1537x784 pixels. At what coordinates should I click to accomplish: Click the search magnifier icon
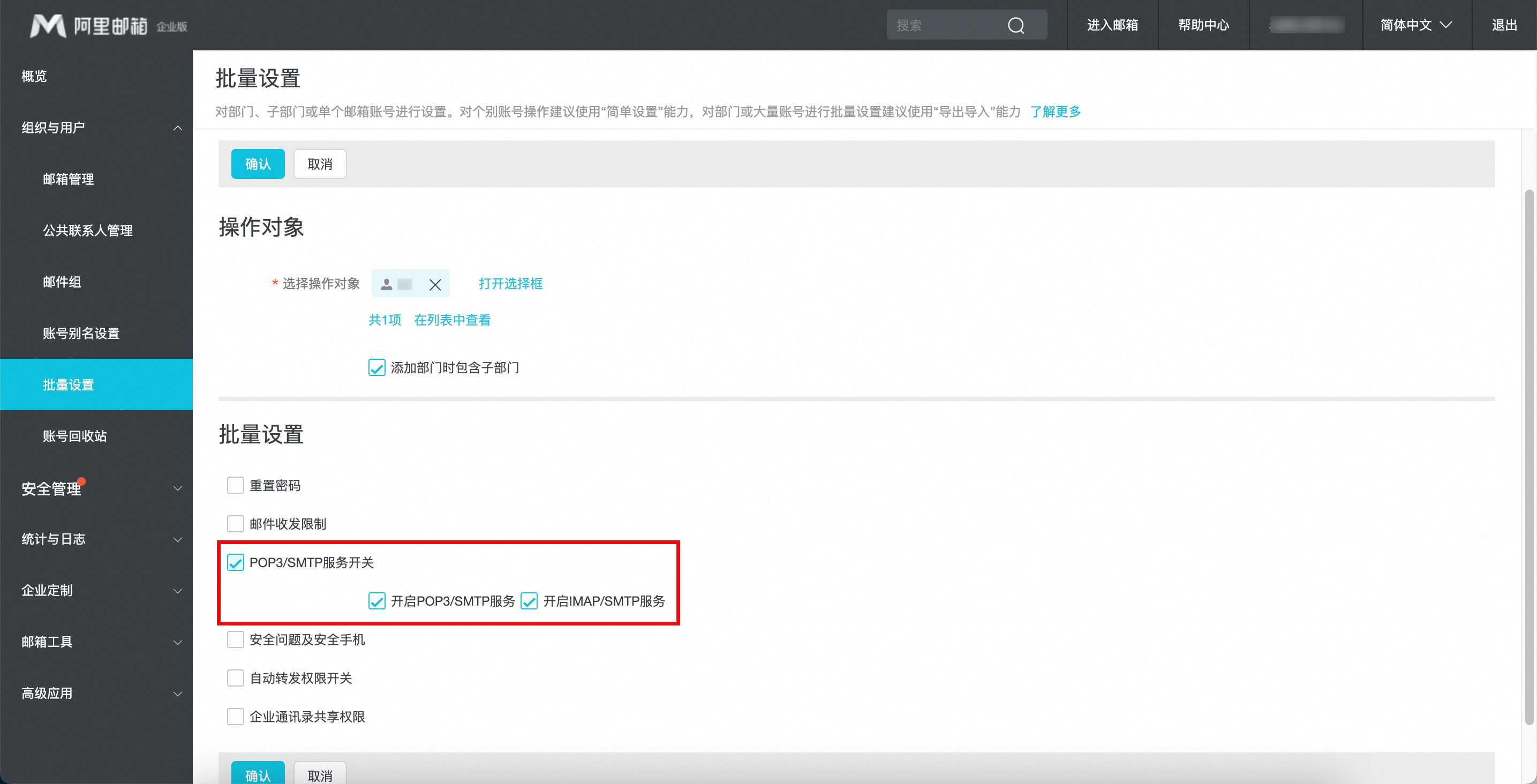click(1015, 25)
